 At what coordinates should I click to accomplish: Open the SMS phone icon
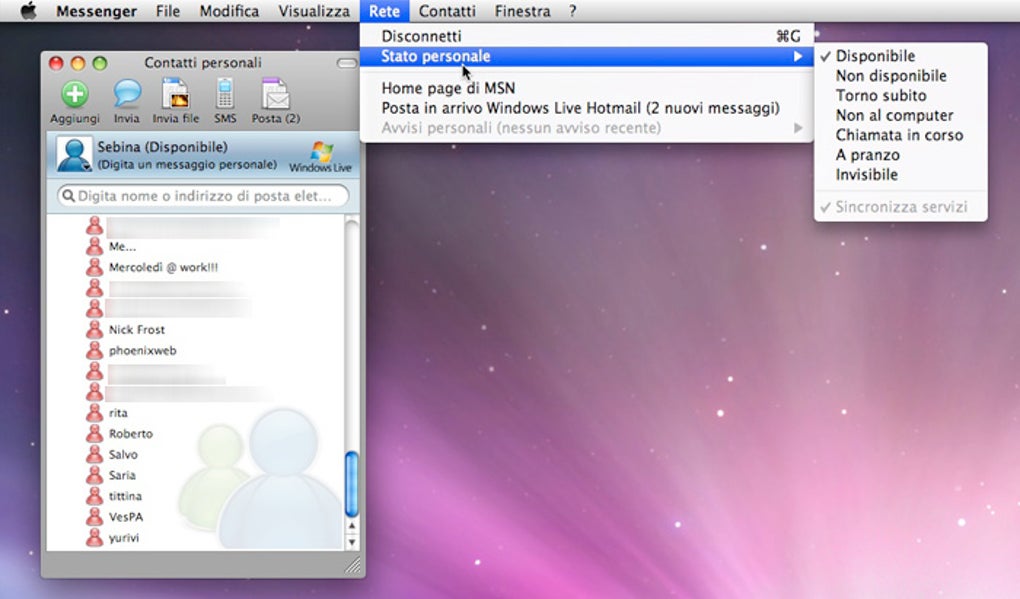[x=225, y=94]
